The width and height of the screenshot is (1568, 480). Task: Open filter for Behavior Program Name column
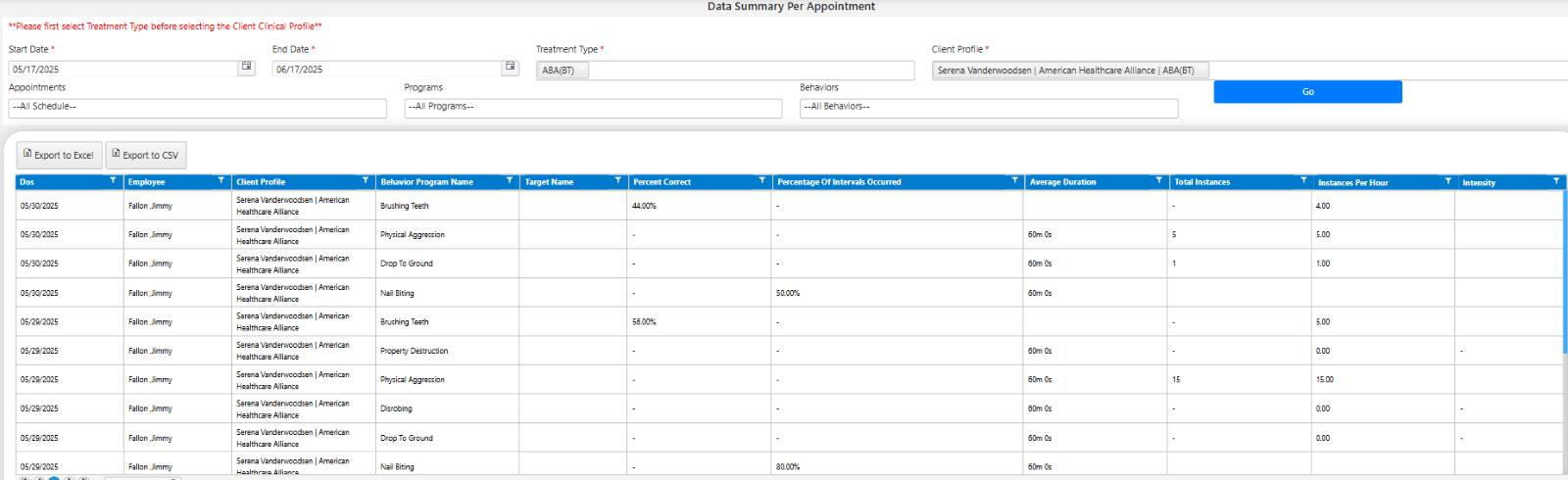click(510, 181)
